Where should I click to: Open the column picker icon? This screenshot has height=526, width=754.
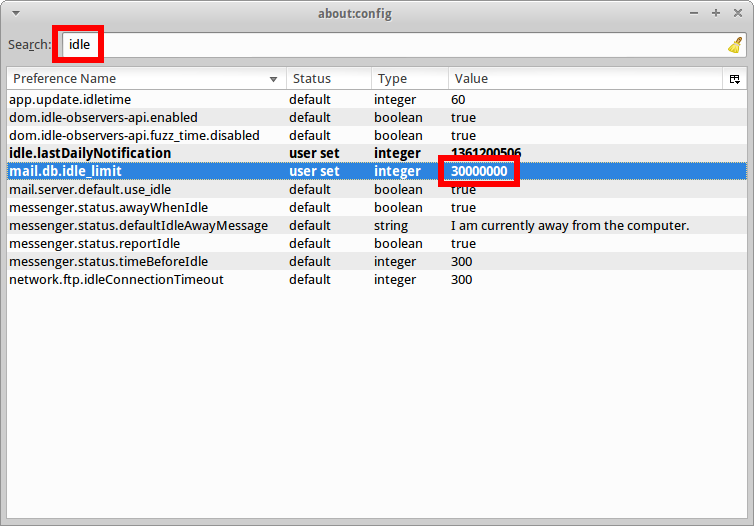pos(735,79)
